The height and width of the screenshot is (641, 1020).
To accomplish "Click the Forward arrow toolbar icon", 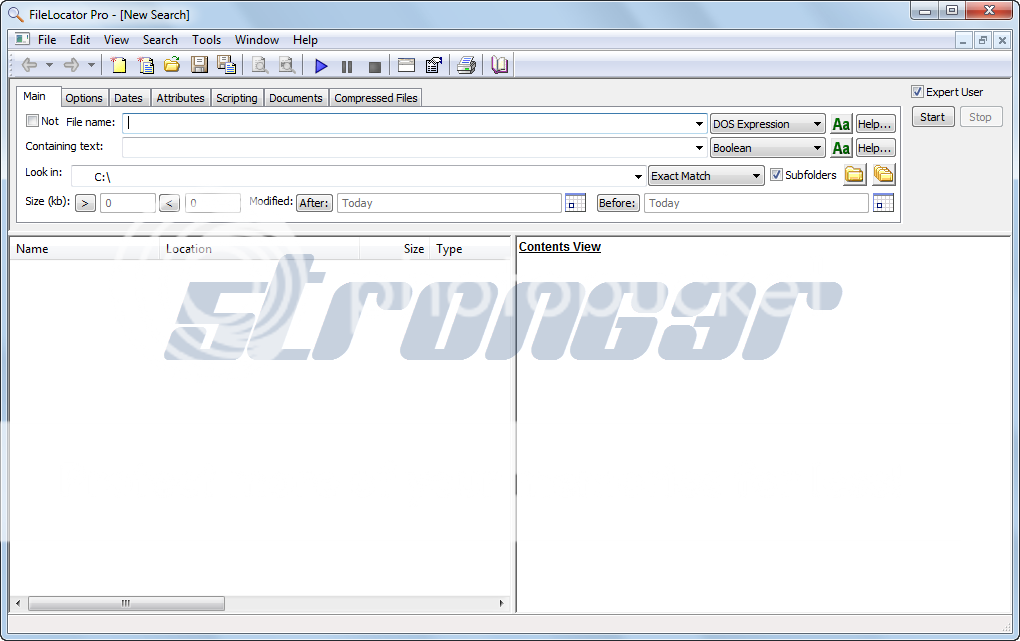I will pos(71,65).
